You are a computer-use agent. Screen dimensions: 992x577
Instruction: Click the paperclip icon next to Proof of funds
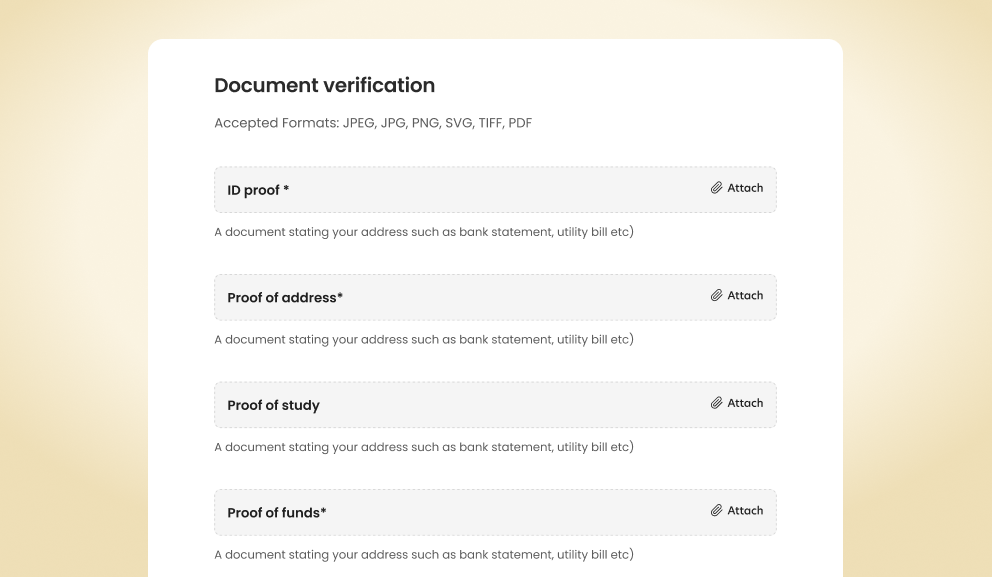(x=716, y=510)
